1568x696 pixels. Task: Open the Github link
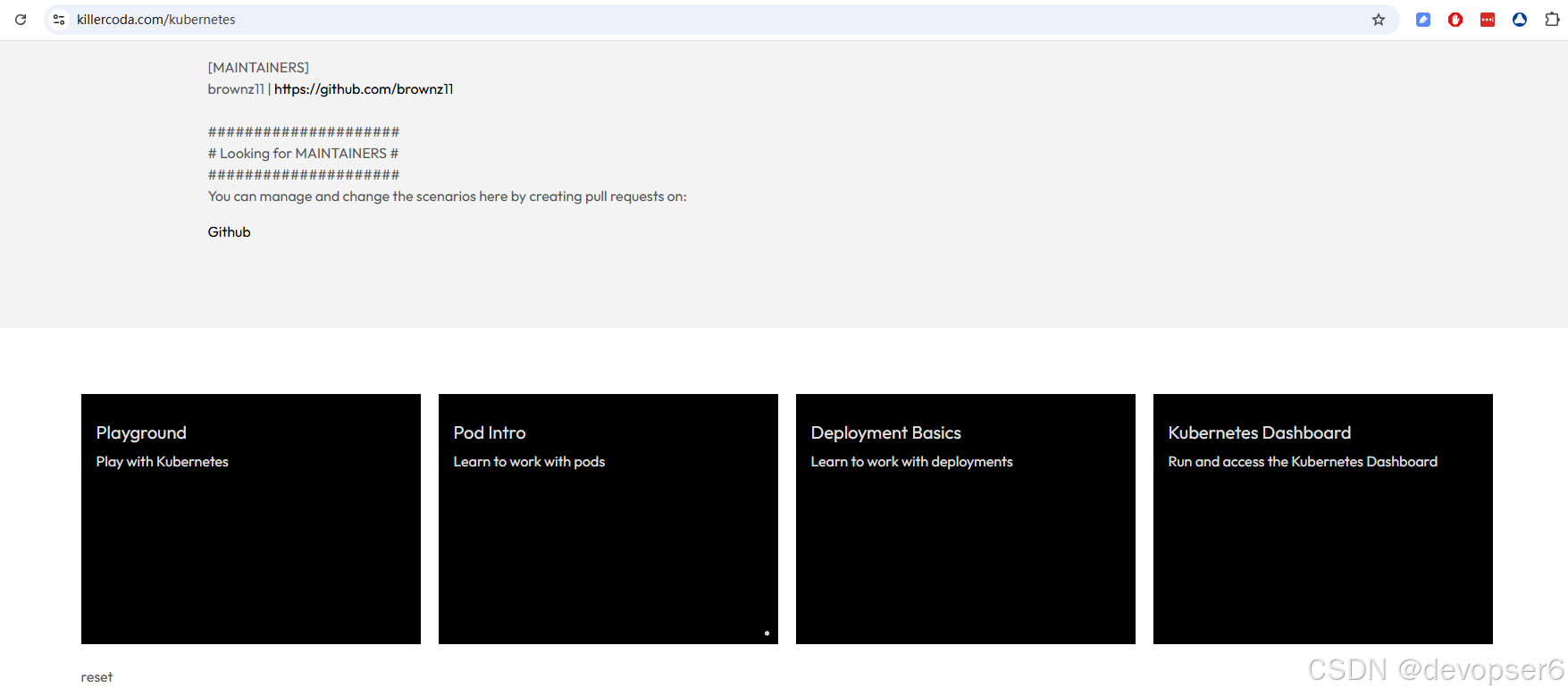pyautogui.click(x=230, y=232)
